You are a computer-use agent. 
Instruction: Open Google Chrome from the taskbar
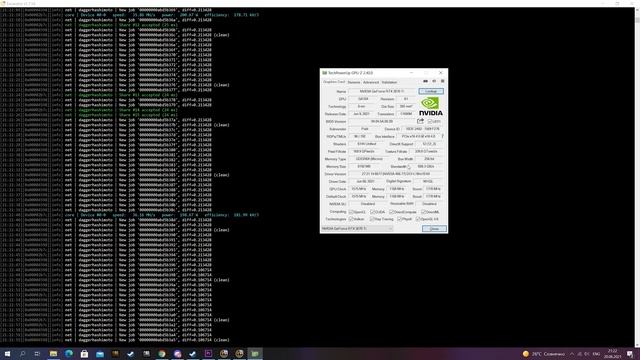tap(162, 353)
